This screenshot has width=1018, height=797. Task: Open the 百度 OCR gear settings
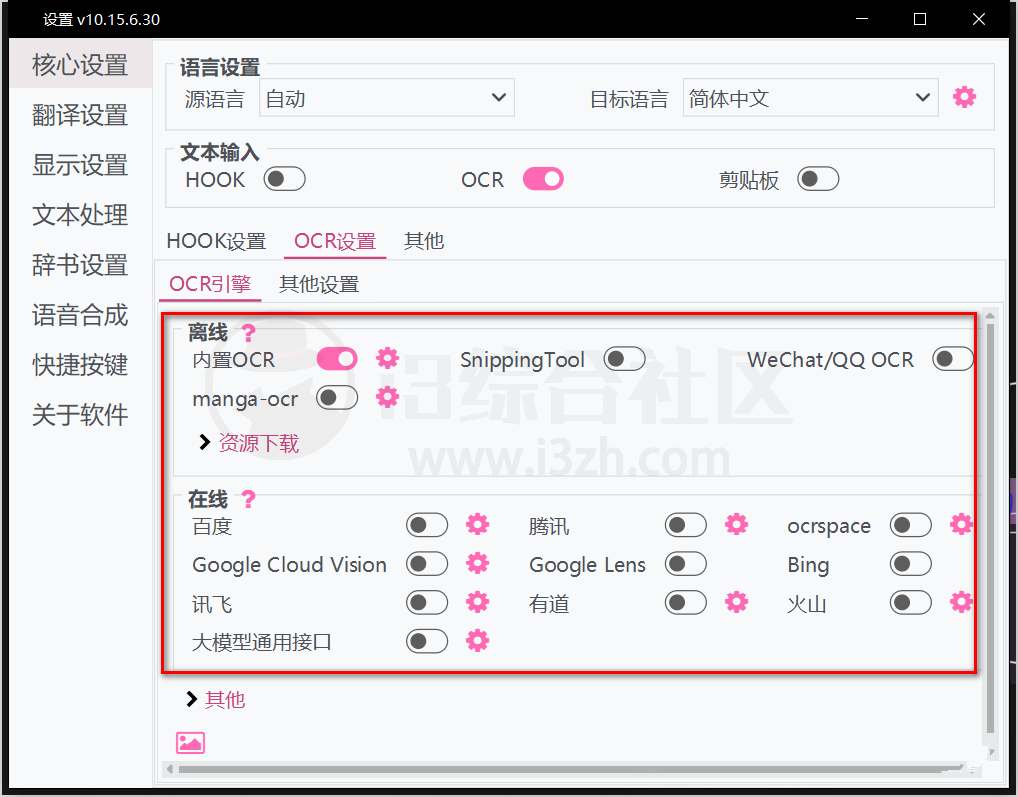(x=478, y=525)
